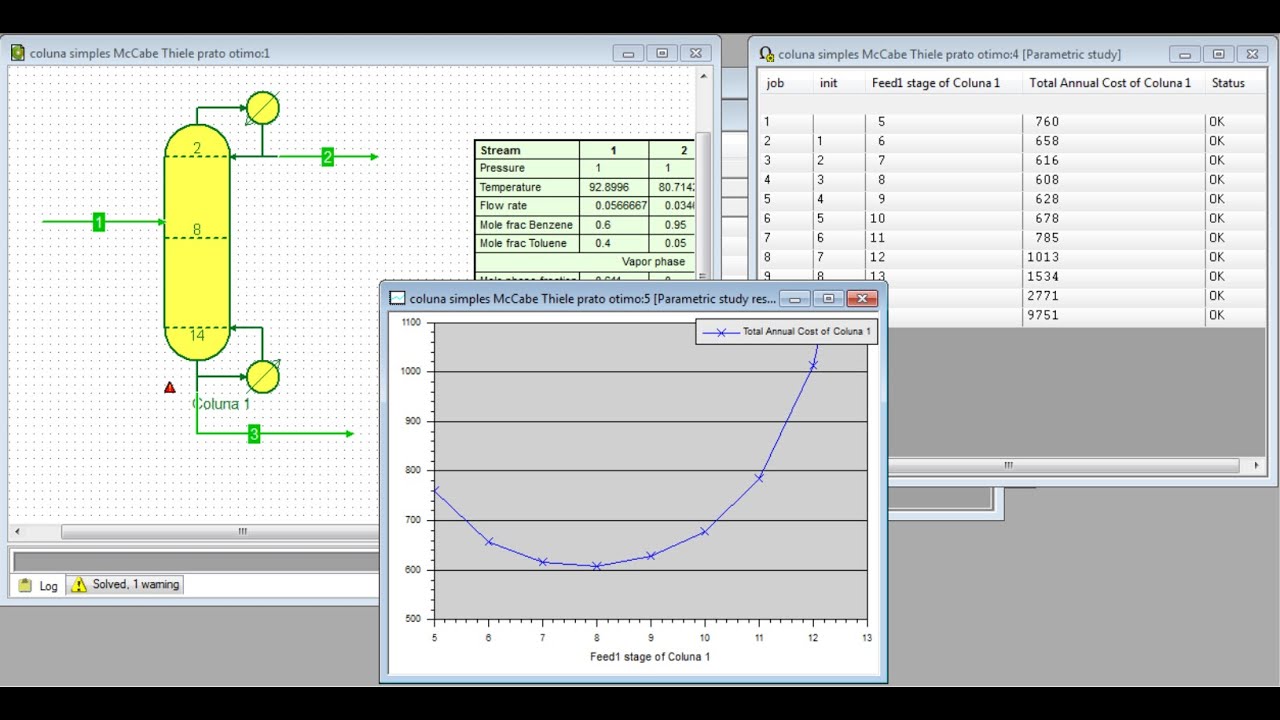Select bottoms stream label 3
The height and width of the screenshot is (720, 1280).
pos(254,434)
